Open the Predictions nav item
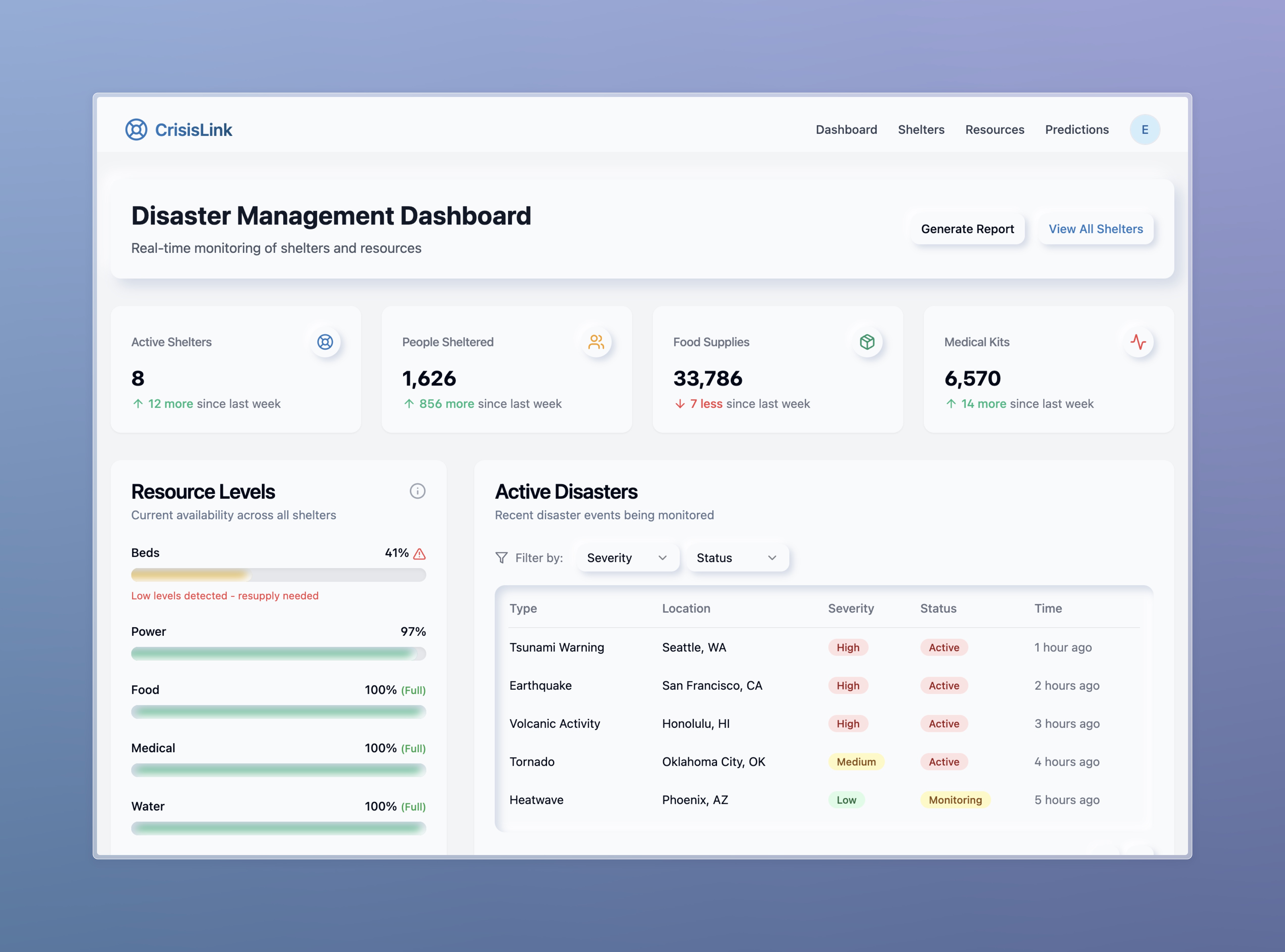The image size is (1285, 952). click(x=1076, y=130)
